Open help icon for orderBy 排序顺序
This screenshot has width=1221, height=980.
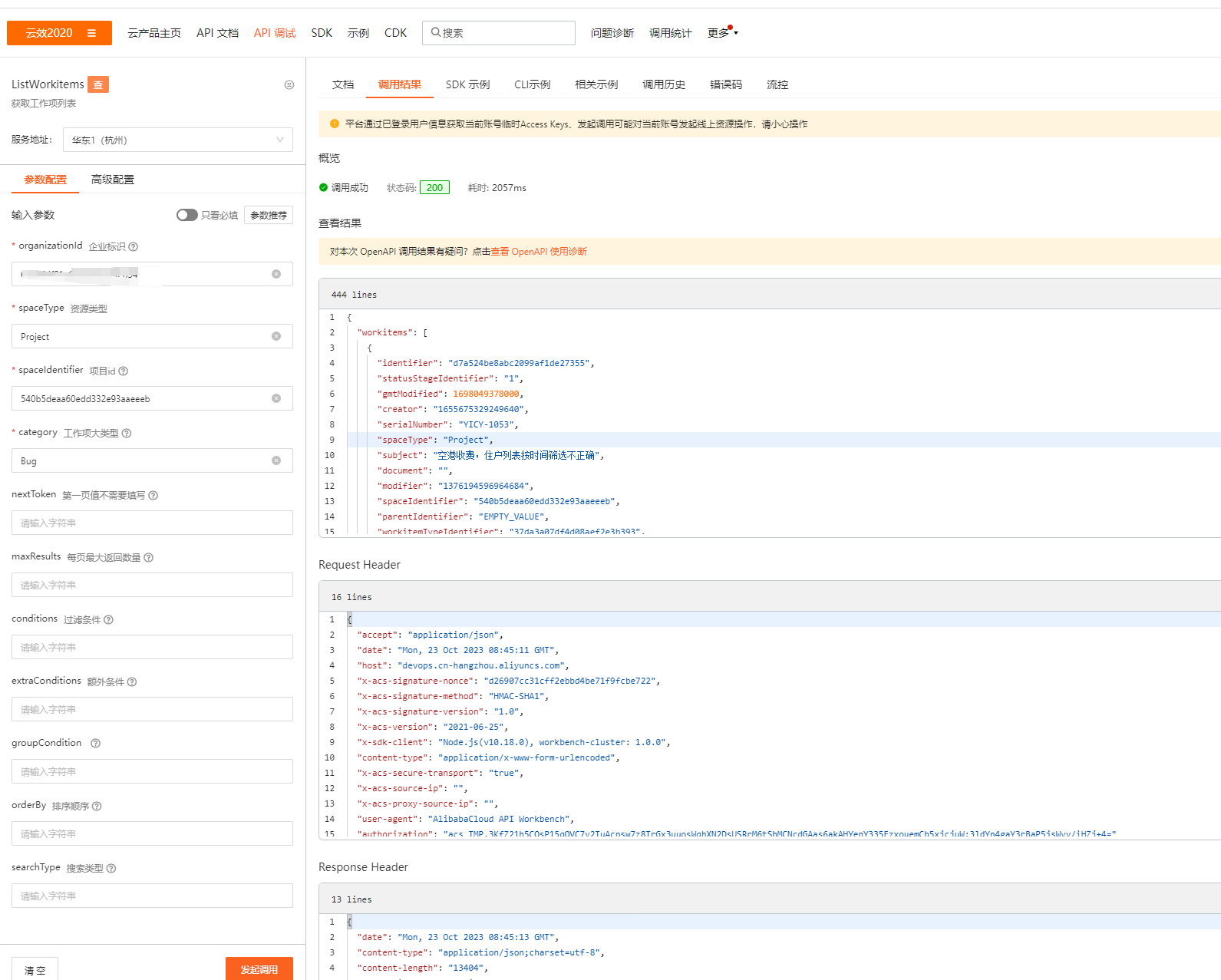click(97, 806)
